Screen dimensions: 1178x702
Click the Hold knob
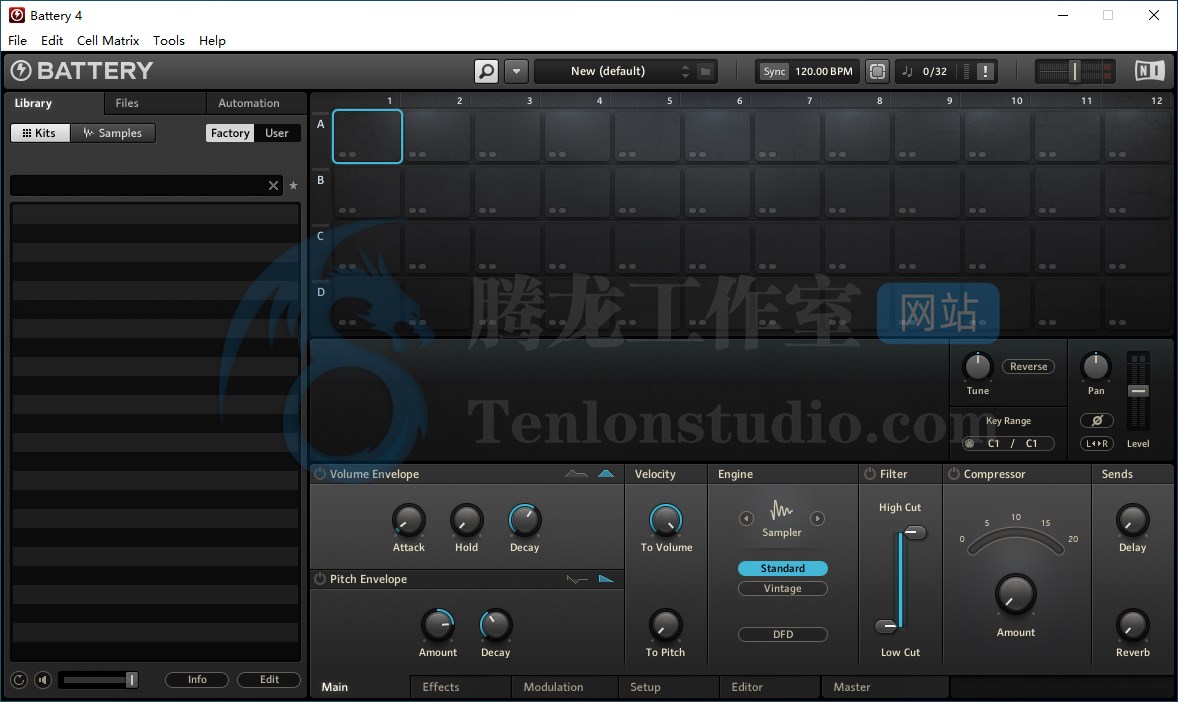467,520
